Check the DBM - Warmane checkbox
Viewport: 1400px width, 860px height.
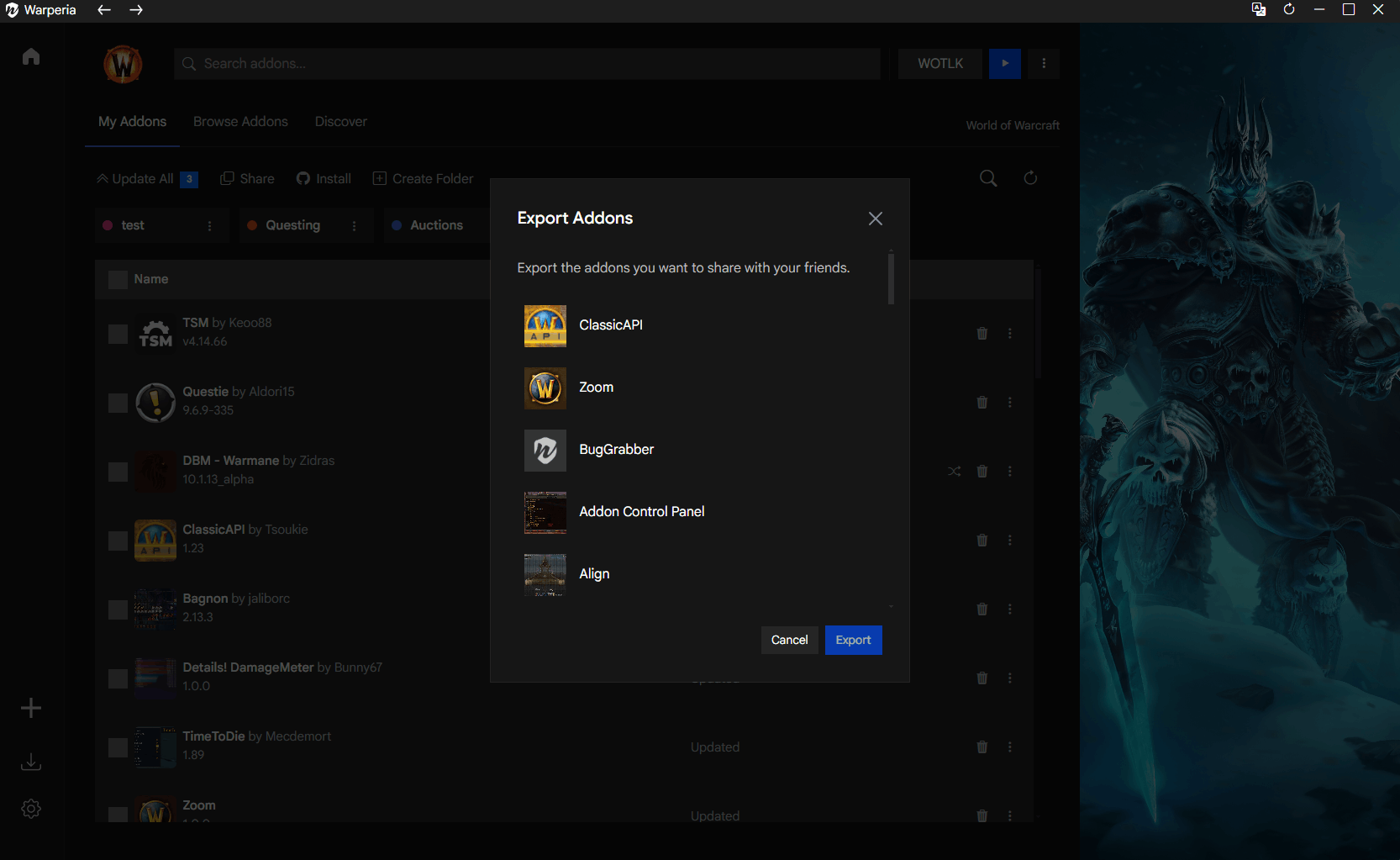coord(118,472)
